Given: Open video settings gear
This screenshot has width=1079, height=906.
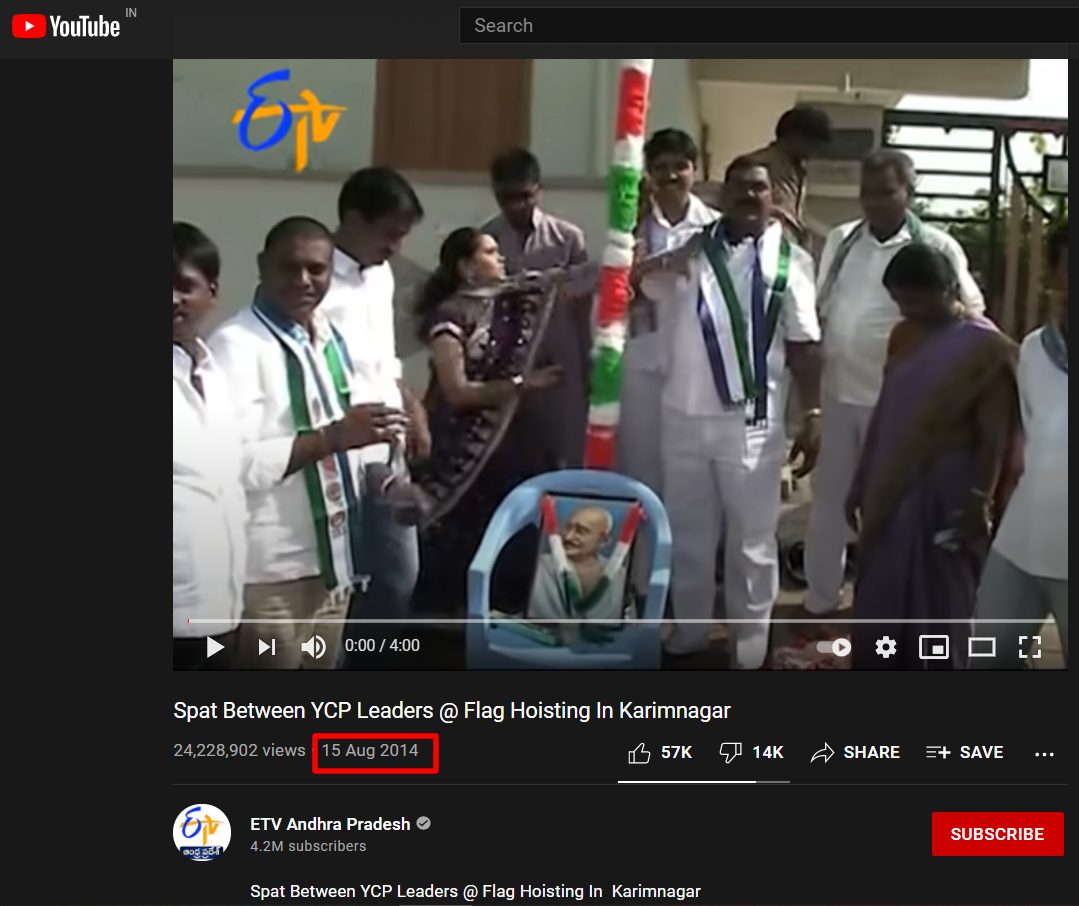Looking at the screenshot, I should (x=885, y=647).
